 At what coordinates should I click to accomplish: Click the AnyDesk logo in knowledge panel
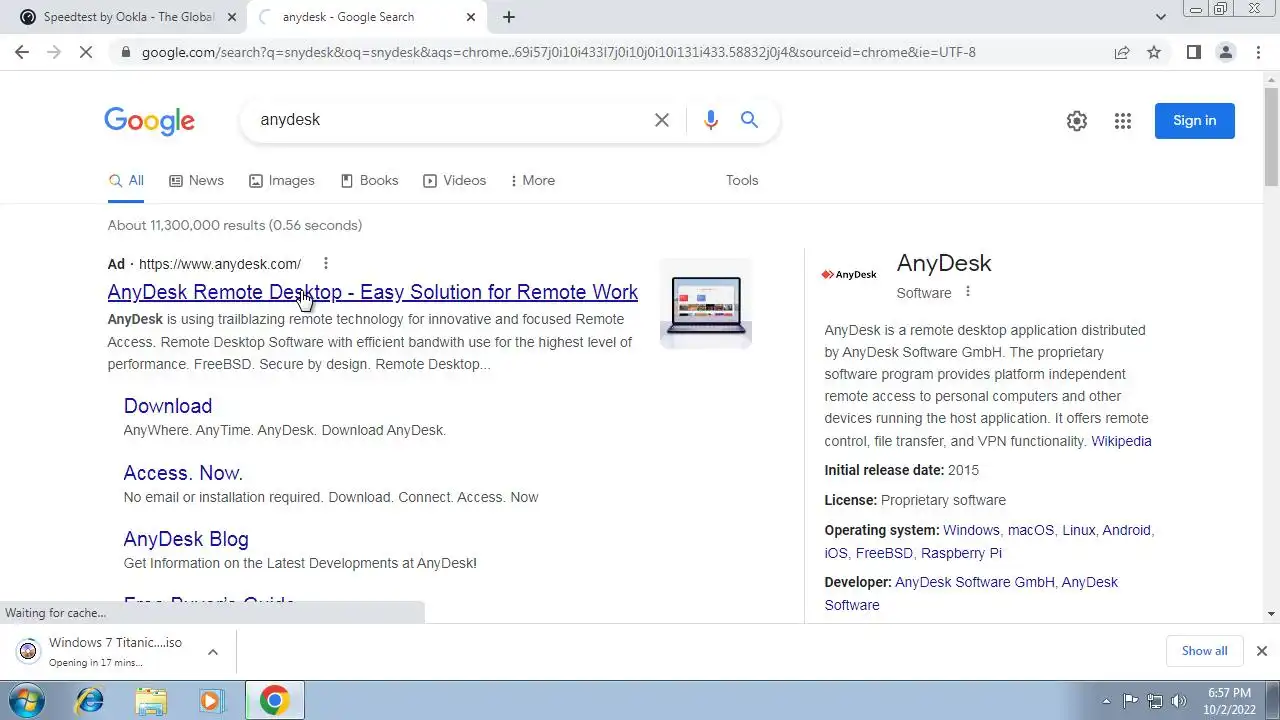849,275
